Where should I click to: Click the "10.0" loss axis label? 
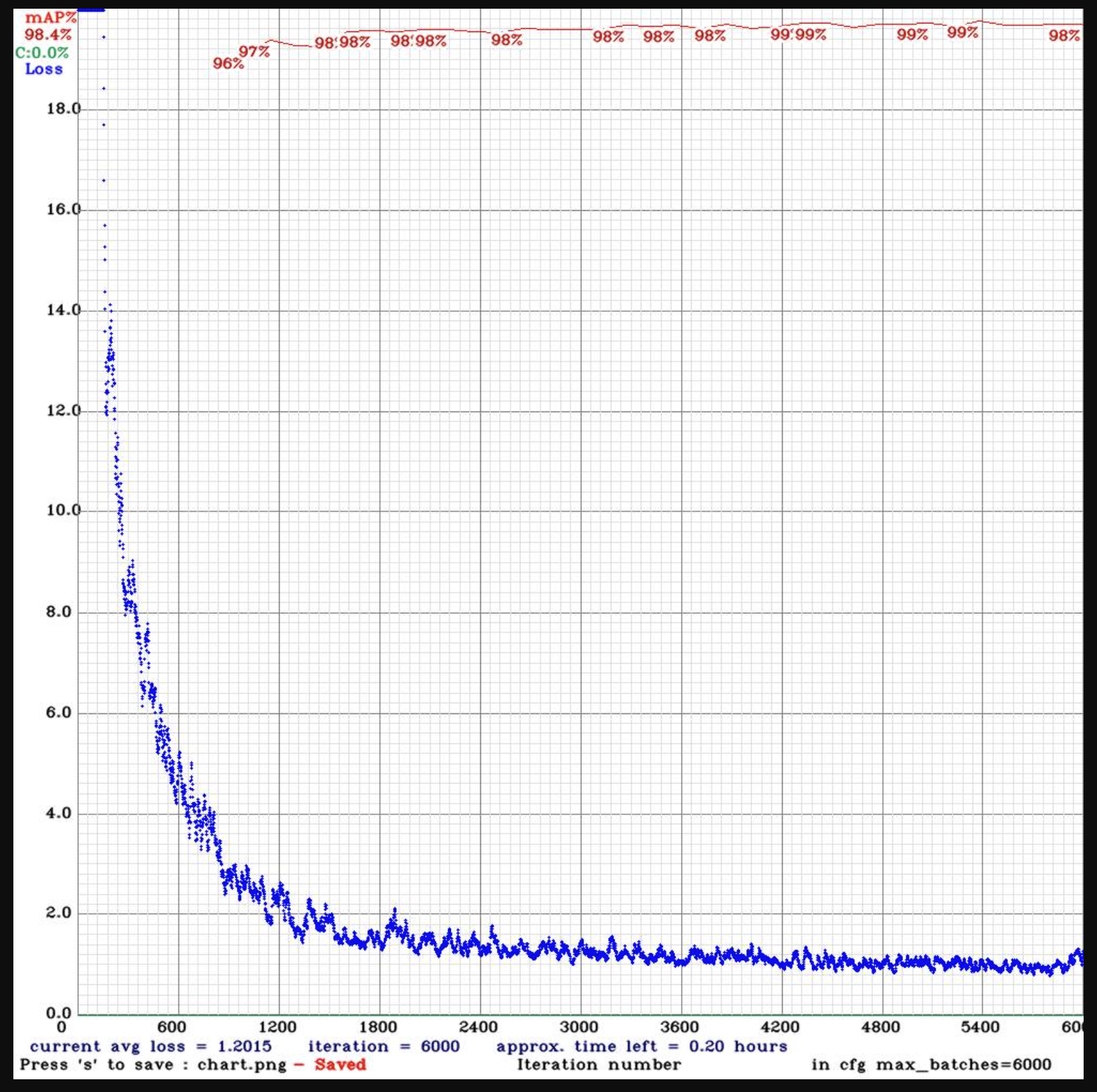click(63, 511)
